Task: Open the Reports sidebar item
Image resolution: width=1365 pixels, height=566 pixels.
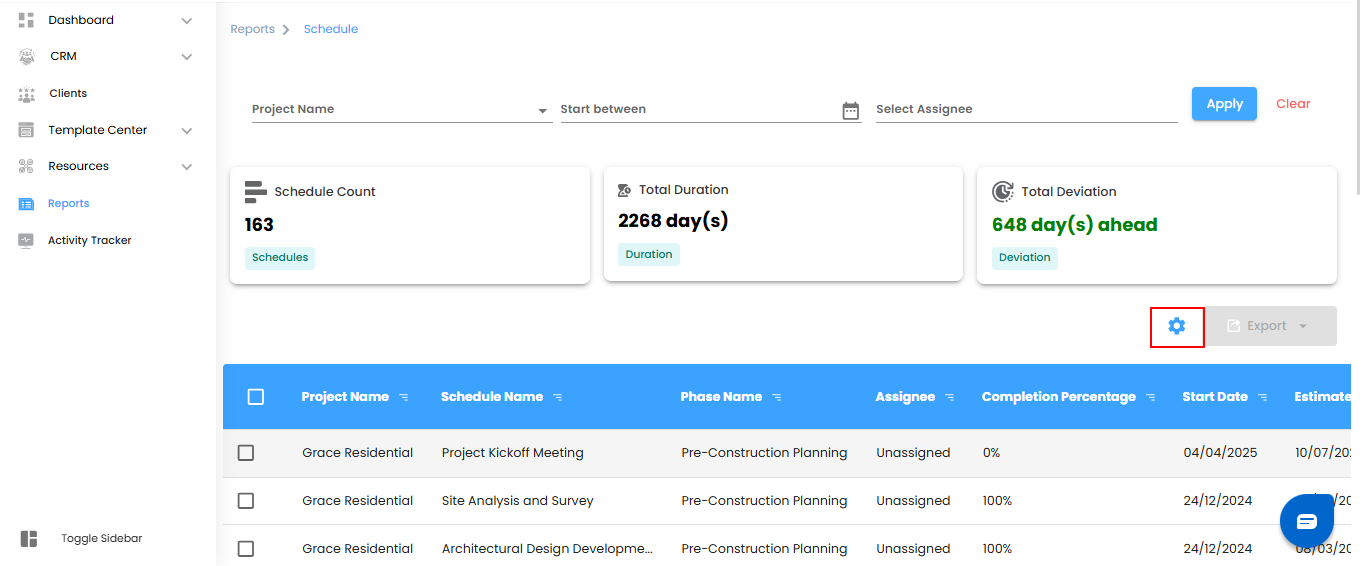Action: (68, 204)
